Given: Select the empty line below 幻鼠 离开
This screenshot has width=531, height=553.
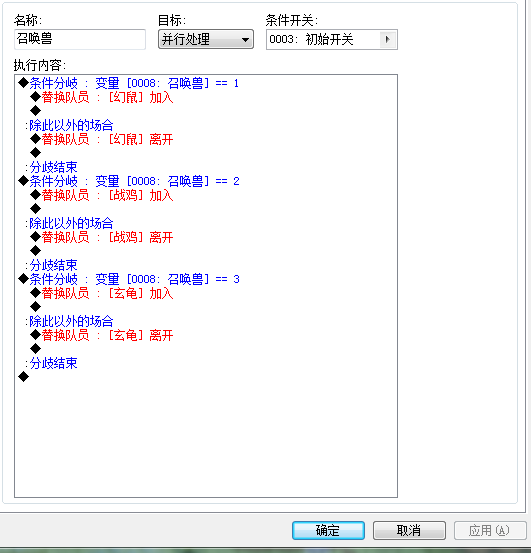Looking at the screenshot, I should click(35, 153).
